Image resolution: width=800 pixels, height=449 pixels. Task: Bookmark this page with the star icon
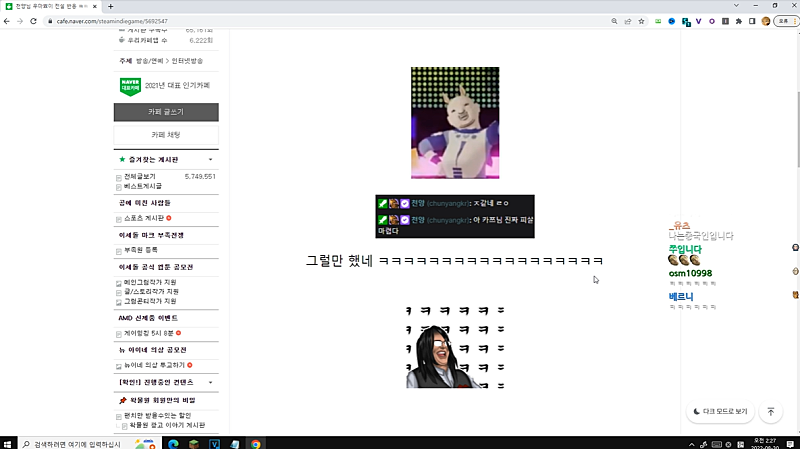(x=641, y=21)
